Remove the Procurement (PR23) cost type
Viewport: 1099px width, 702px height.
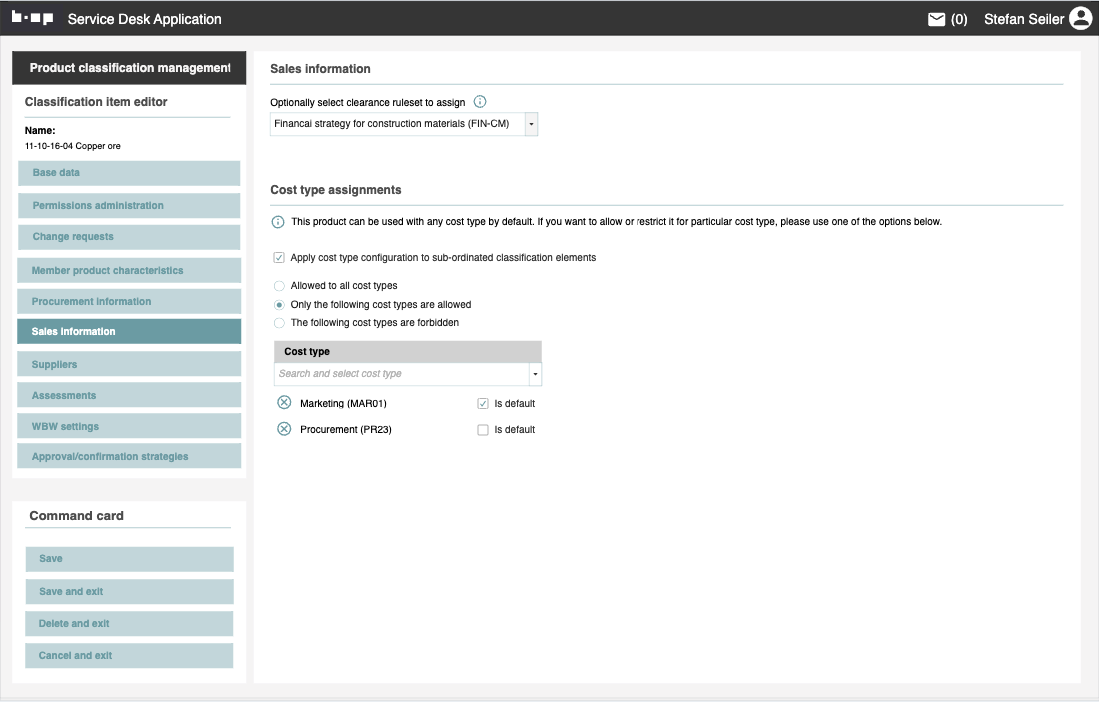click(x=284, y=429)
